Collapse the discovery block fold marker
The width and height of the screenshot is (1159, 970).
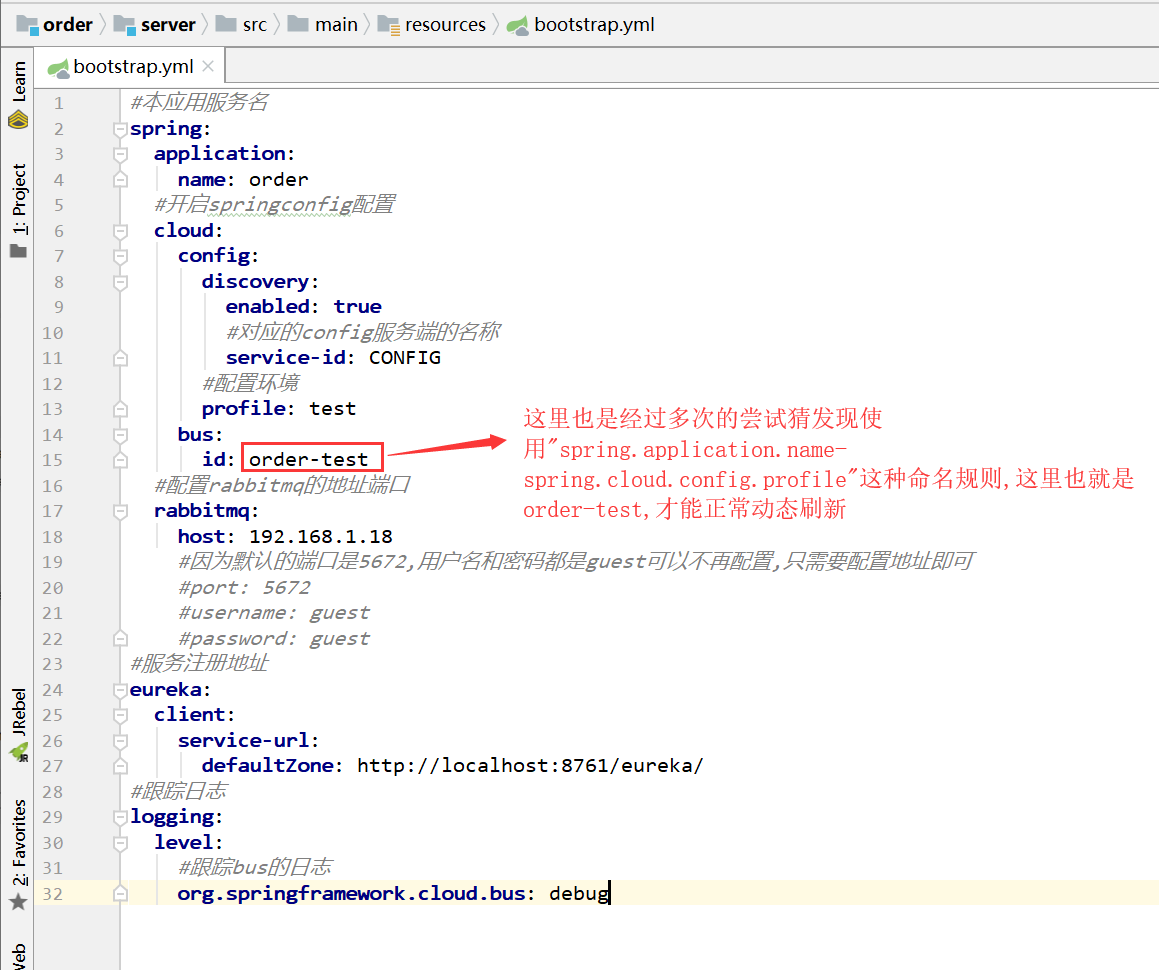point(120,282)
